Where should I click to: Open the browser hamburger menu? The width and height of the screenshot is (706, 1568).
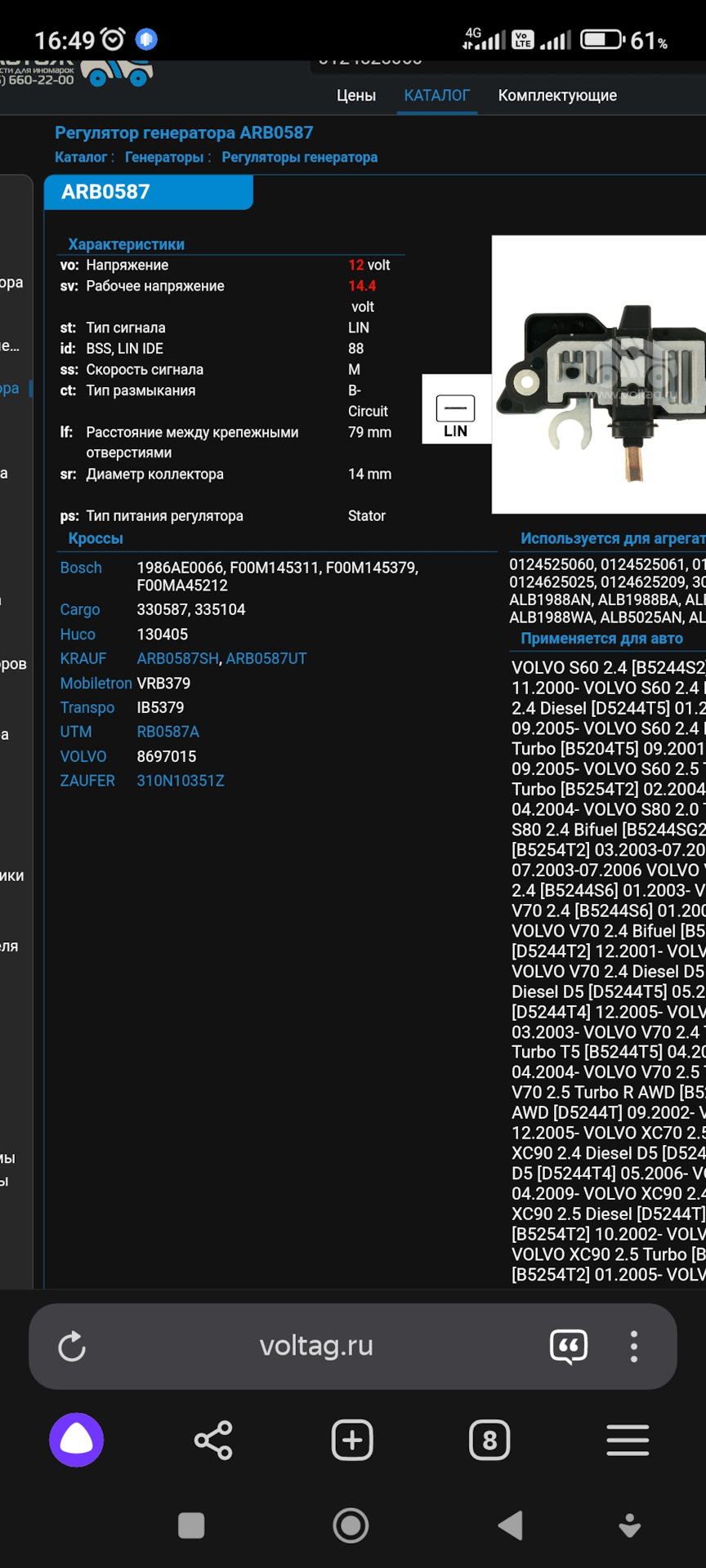tap(628, 1440)
